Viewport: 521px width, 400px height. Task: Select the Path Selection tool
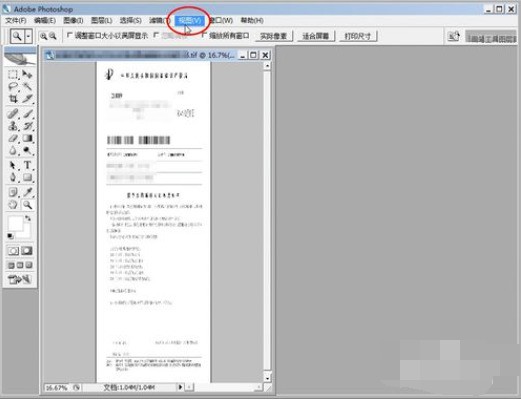[13, 165]
